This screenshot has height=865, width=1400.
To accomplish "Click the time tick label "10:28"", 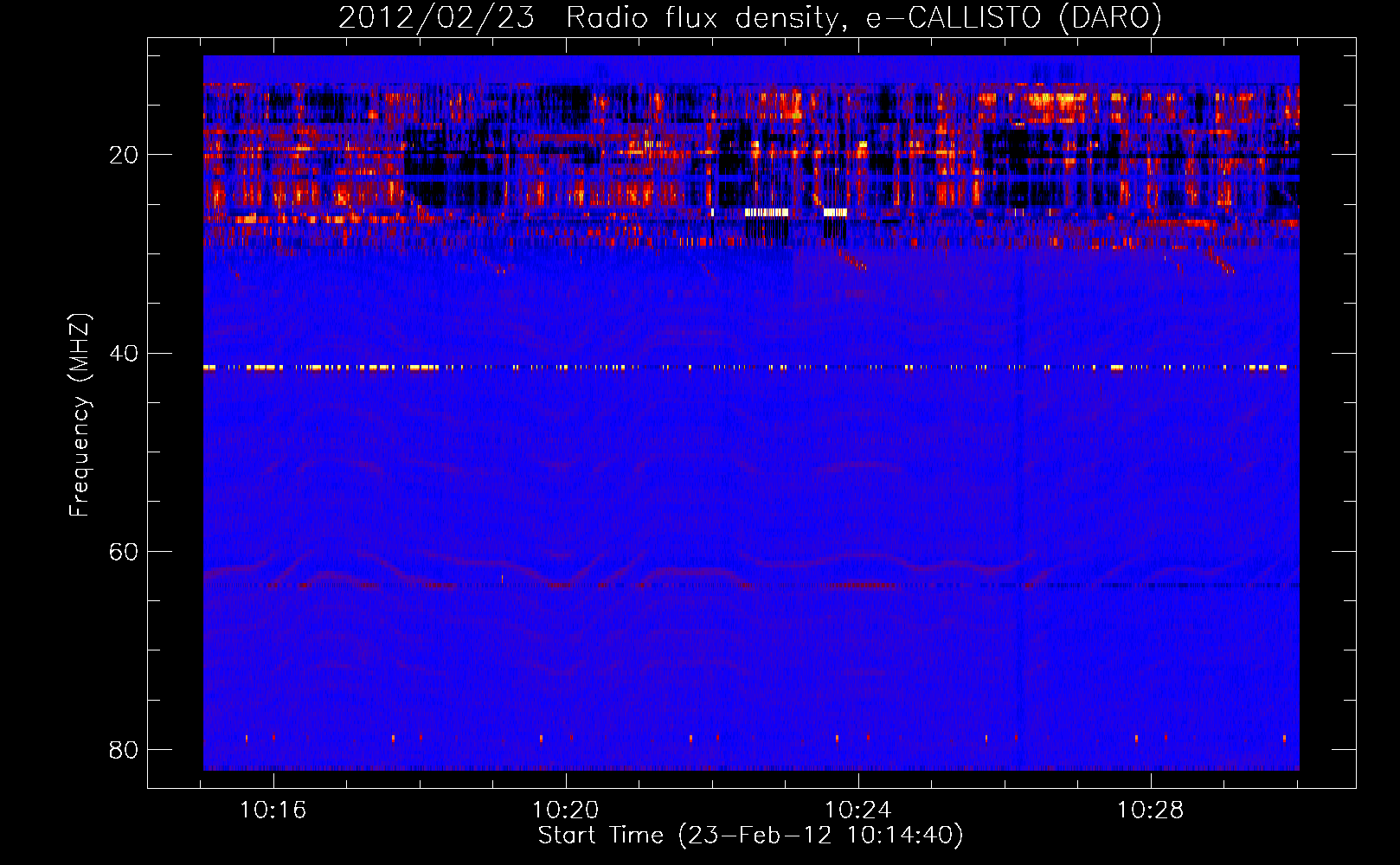I will 1151,811.
